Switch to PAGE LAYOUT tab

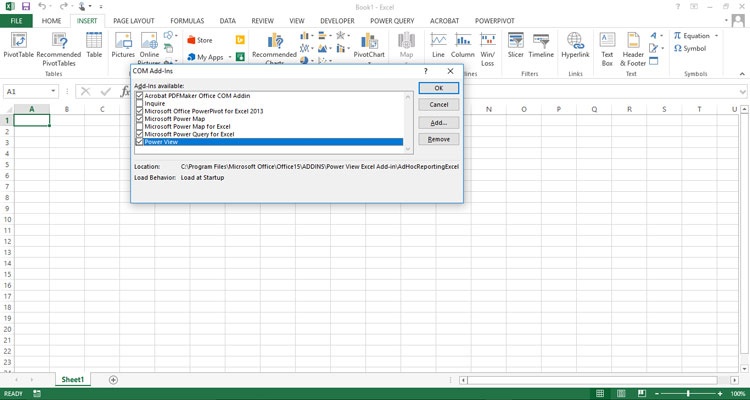pos(134,21)
